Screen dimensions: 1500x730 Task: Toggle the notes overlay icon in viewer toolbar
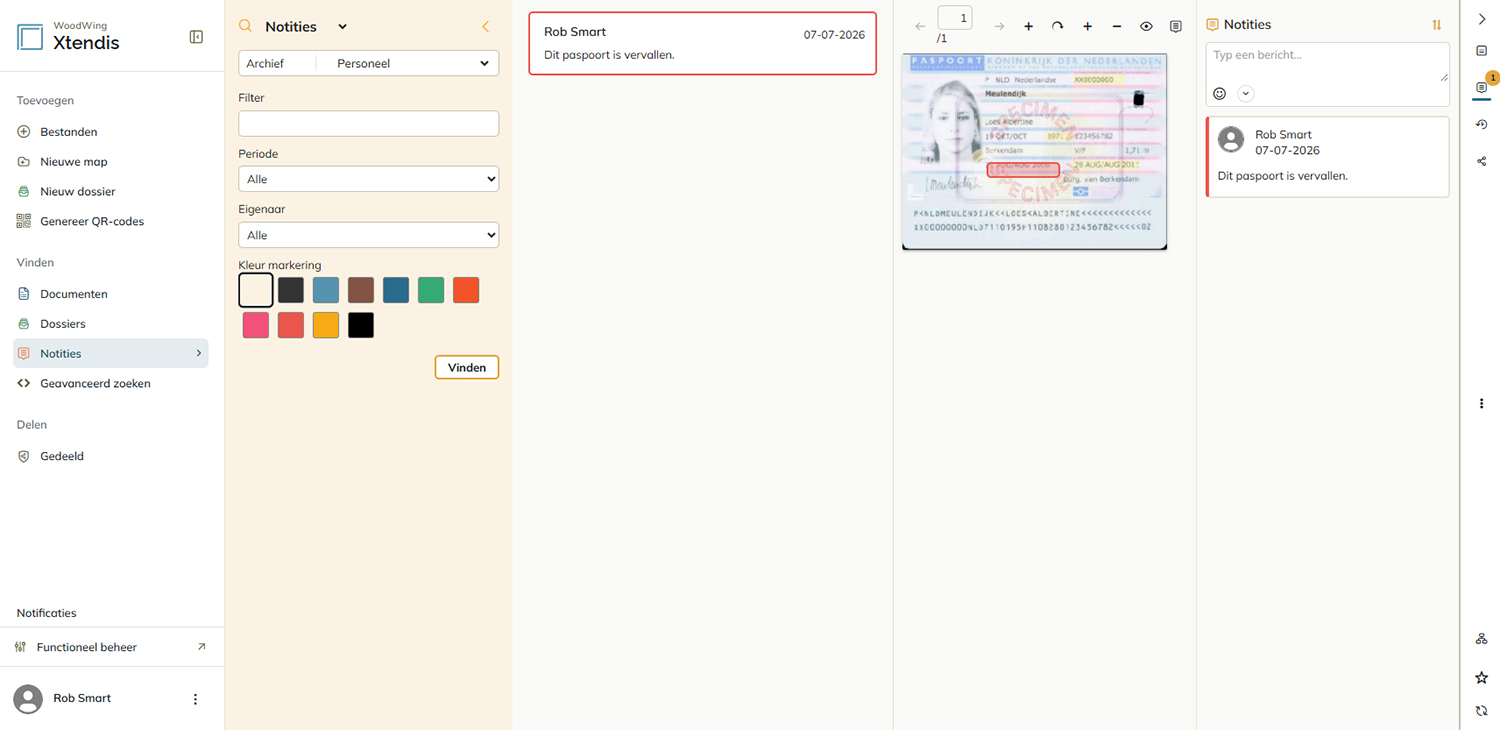click(1176, 26)
